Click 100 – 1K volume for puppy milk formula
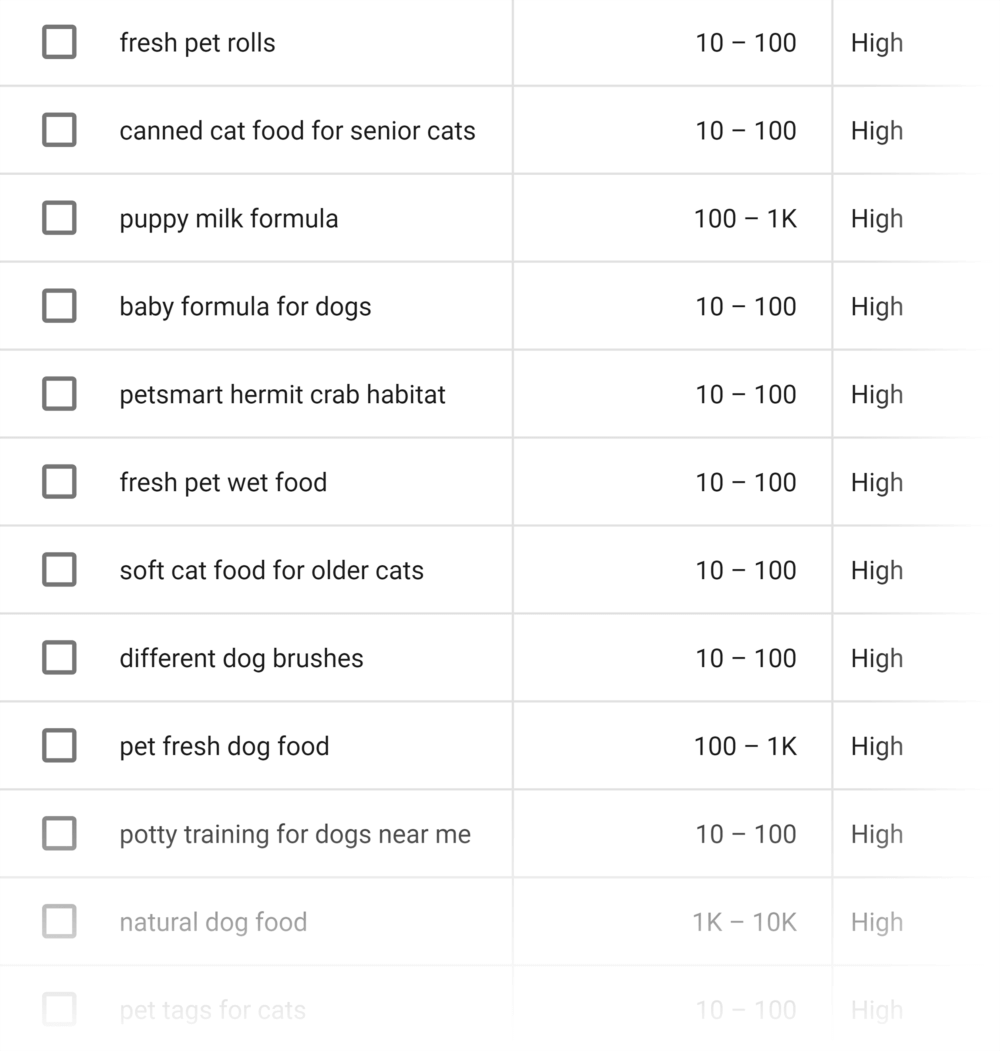Image resolution: width=1000 pixels, height=1051 pixels. [745, 219]
